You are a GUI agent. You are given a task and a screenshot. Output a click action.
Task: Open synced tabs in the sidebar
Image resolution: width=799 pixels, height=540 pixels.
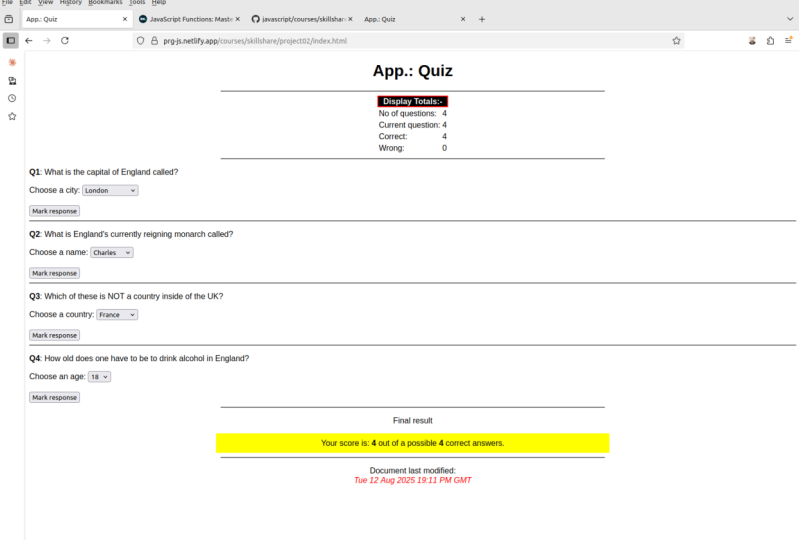12,80
